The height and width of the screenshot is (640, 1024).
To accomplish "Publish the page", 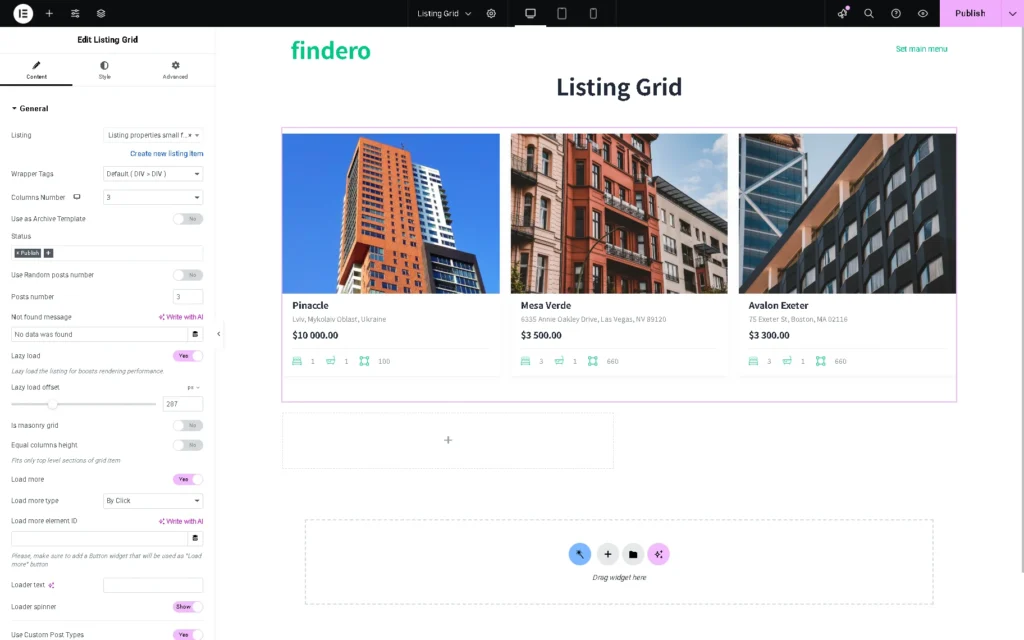I will click(970, 13).
